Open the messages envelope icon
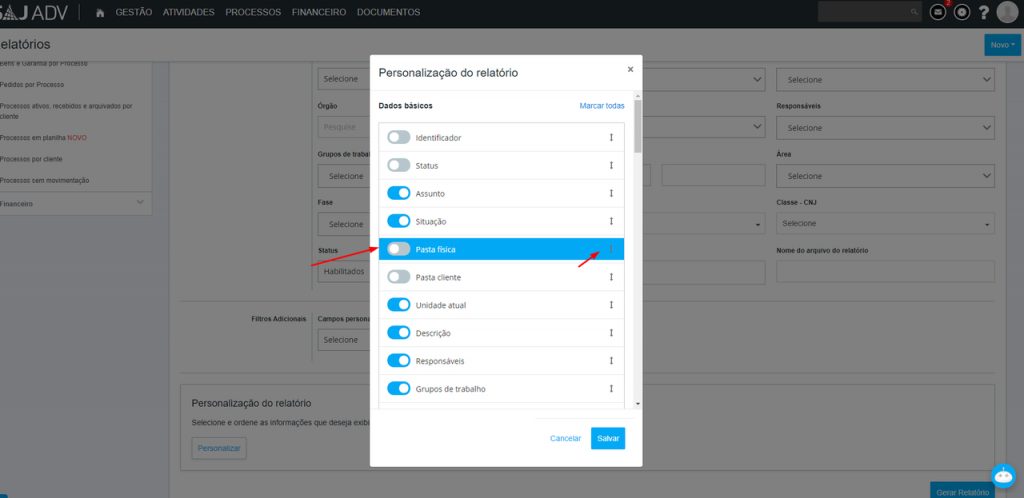Viewport: 1024px width, 498px height. click(x=938, y=12)
